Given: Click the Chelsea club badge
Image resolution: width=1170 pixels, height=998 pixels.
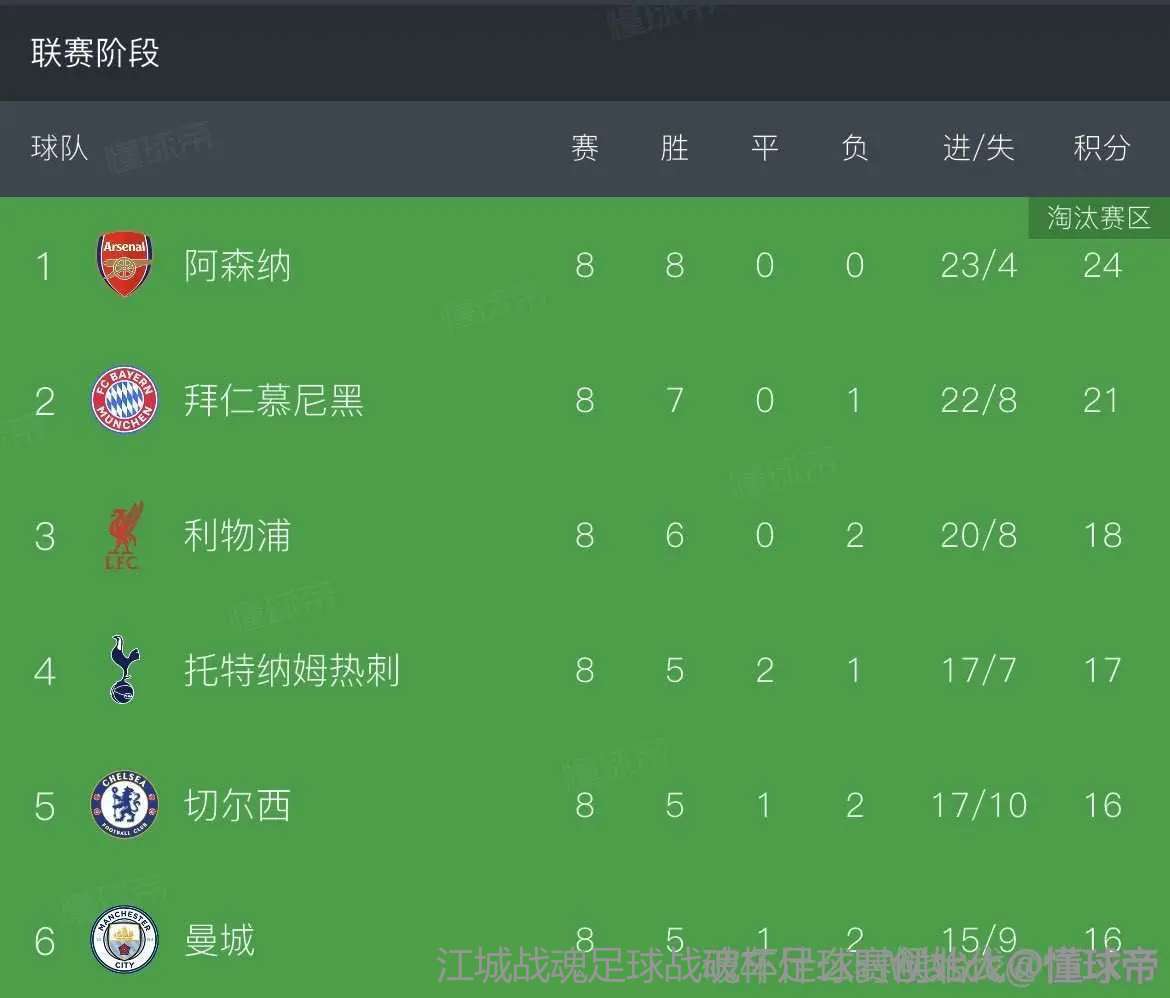Looking at the screenshot, I should click(124, 805).
